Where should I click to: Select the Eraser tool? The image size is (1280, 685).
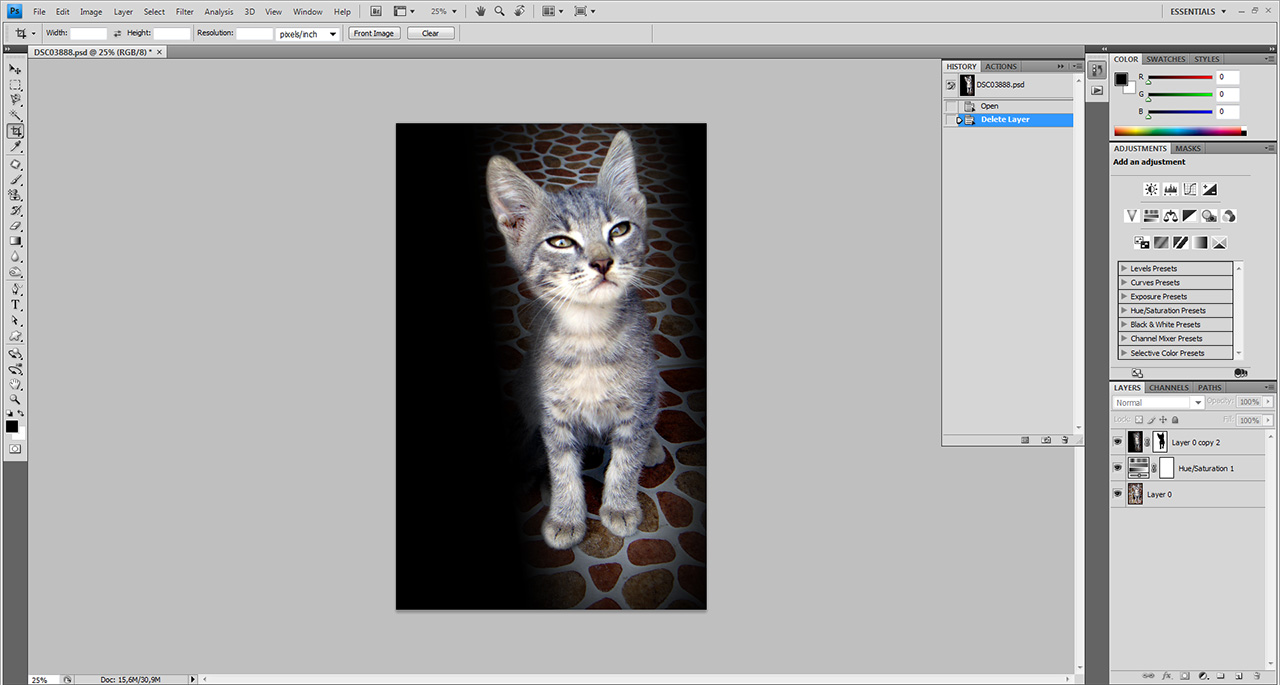[16, 226]
